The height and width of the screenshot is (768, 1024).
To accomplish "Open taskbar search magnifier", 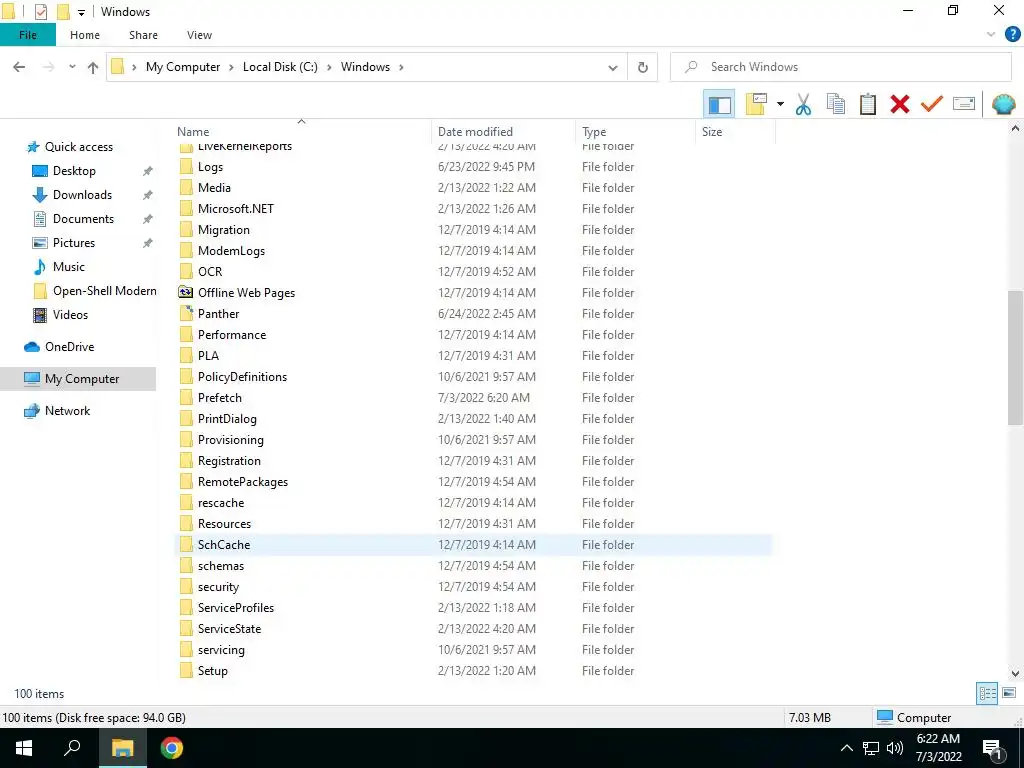I will [x=72, y=748].
